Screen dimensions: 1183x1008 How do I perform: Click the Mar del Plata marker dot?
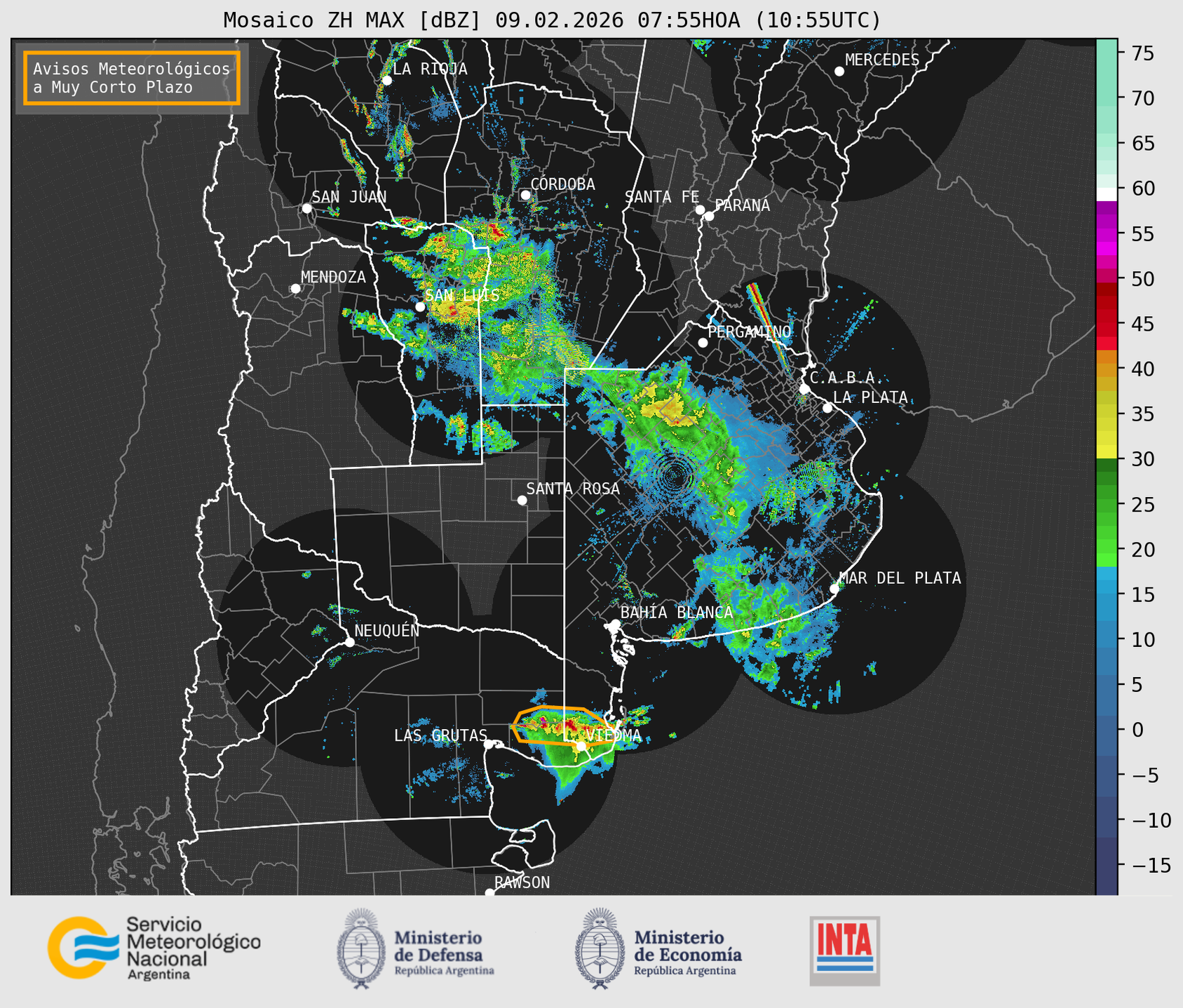tap(834, 588)
